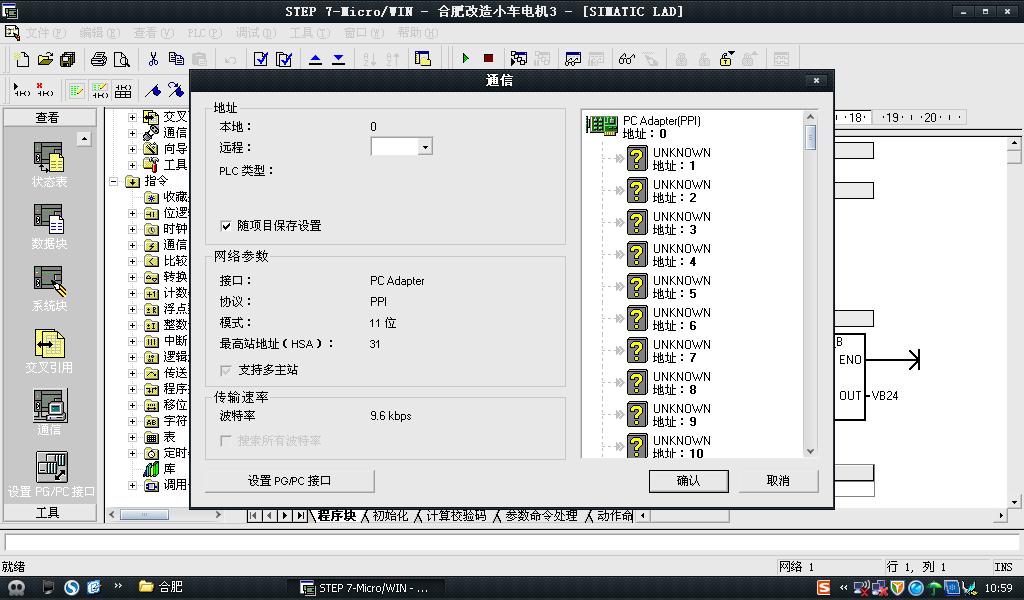The height and width of the screenshot is (600, 1024).
Task: Click the Print toolbar icon
Action: [99, 59]
